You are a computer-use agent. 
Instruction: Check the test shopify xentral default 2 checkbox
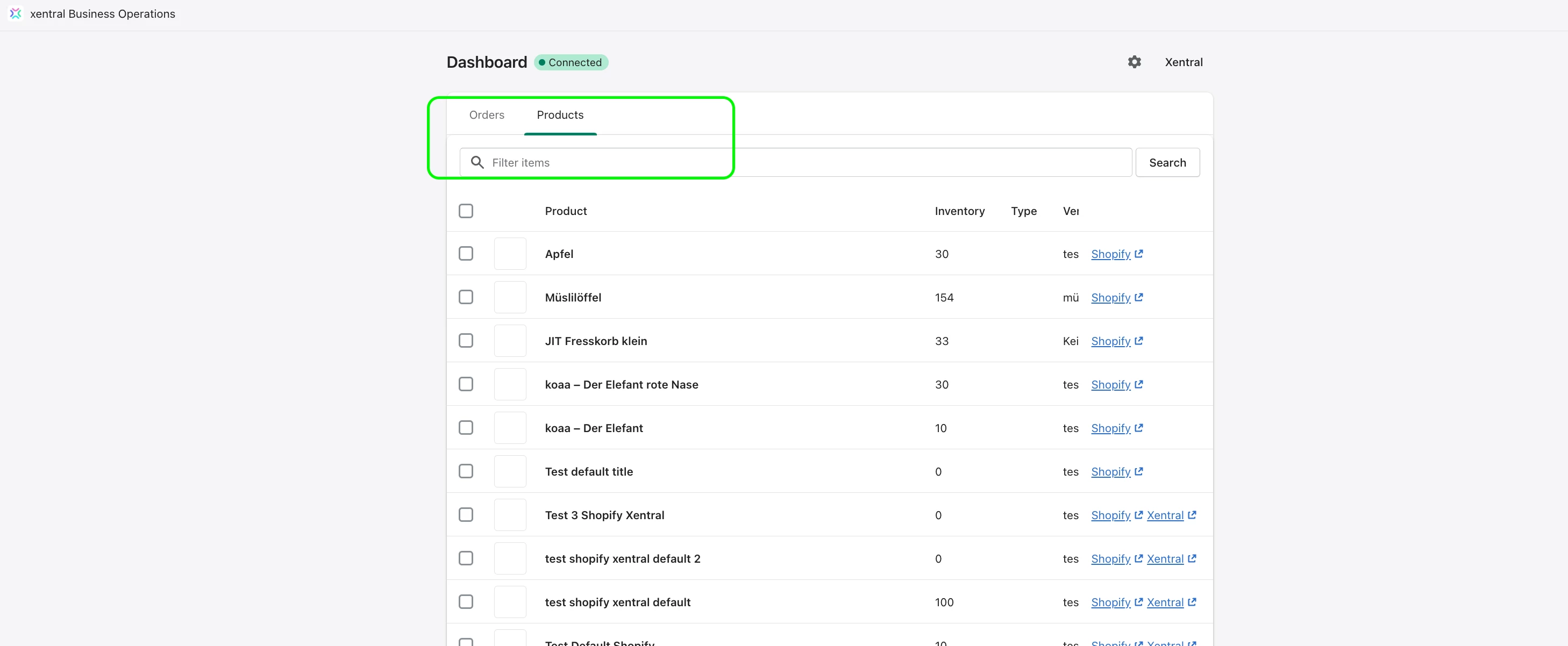point(466,558)
